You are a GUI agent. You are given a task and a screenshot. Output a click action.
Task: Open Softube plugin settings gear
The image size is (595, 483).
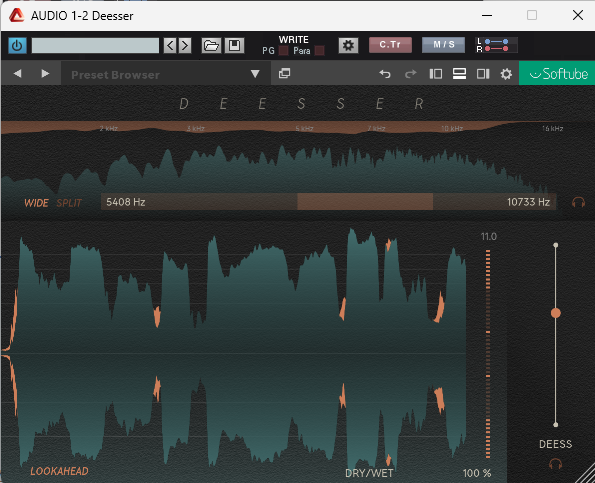(x=506, y=74)
